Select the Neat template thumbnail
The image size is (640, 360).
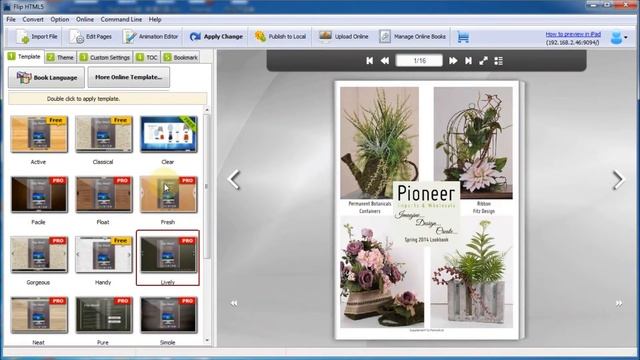[39, 315]
